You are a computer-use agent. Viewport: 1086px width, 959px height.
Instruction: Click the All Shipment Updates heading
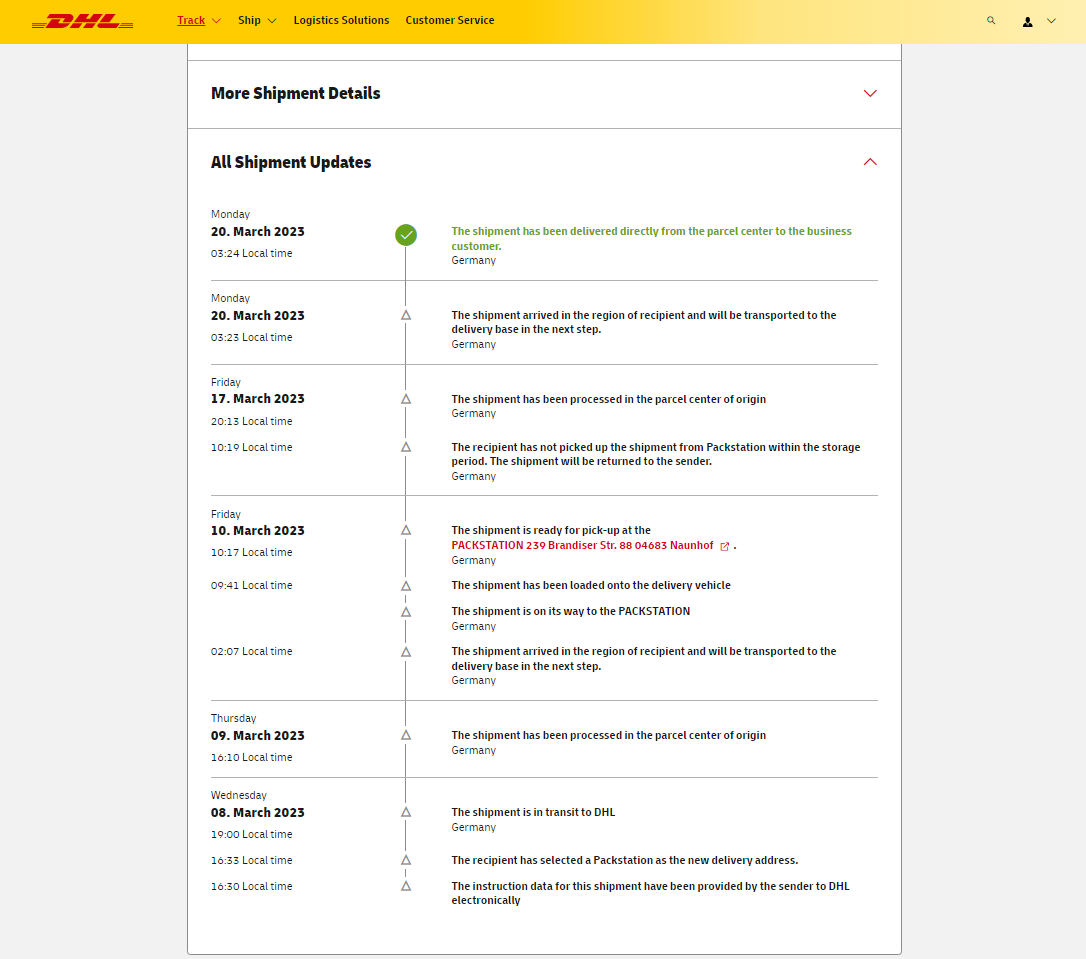click(291, 162)
